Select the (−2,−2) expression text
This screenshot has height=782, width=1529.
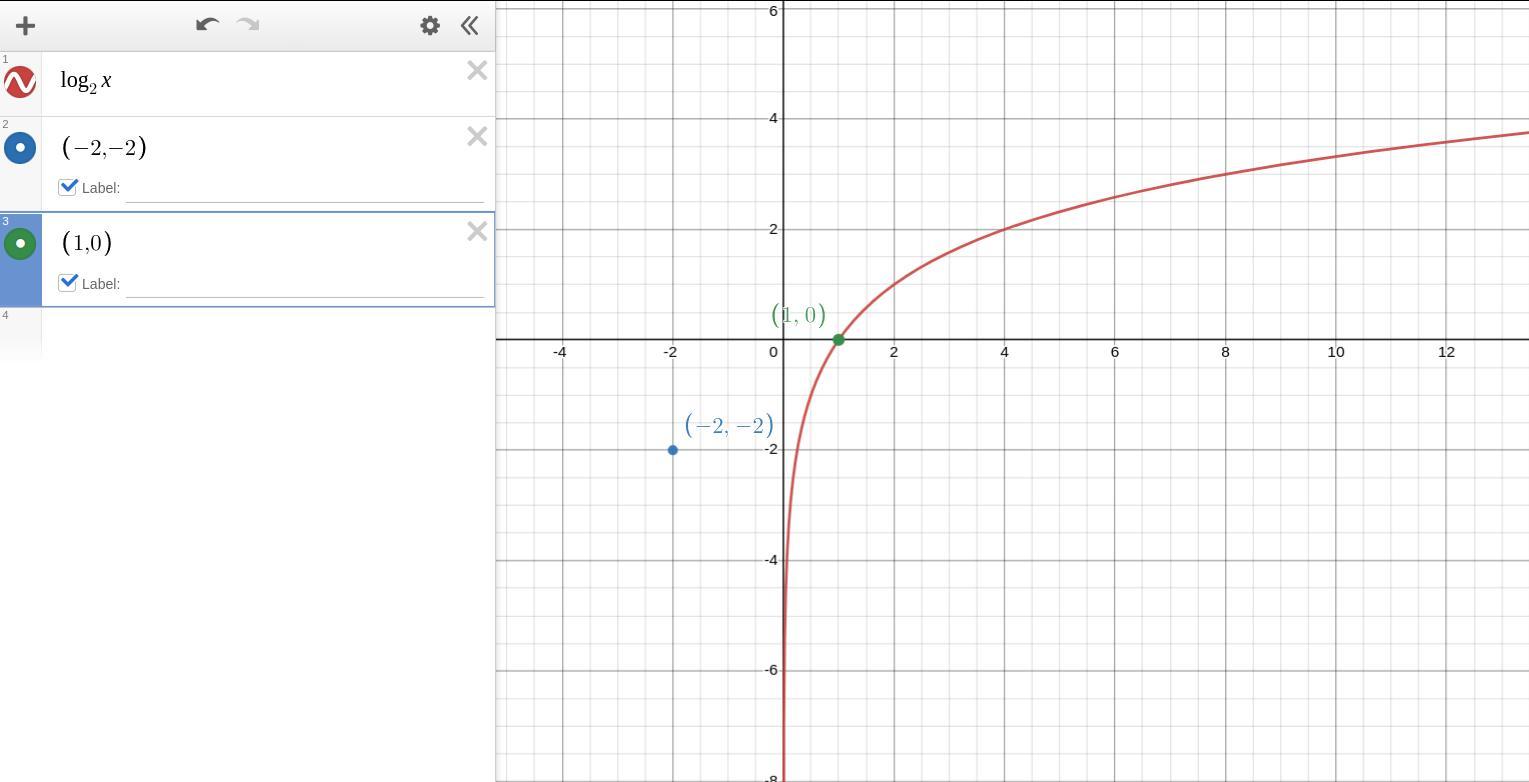click(x=104, y=147)
